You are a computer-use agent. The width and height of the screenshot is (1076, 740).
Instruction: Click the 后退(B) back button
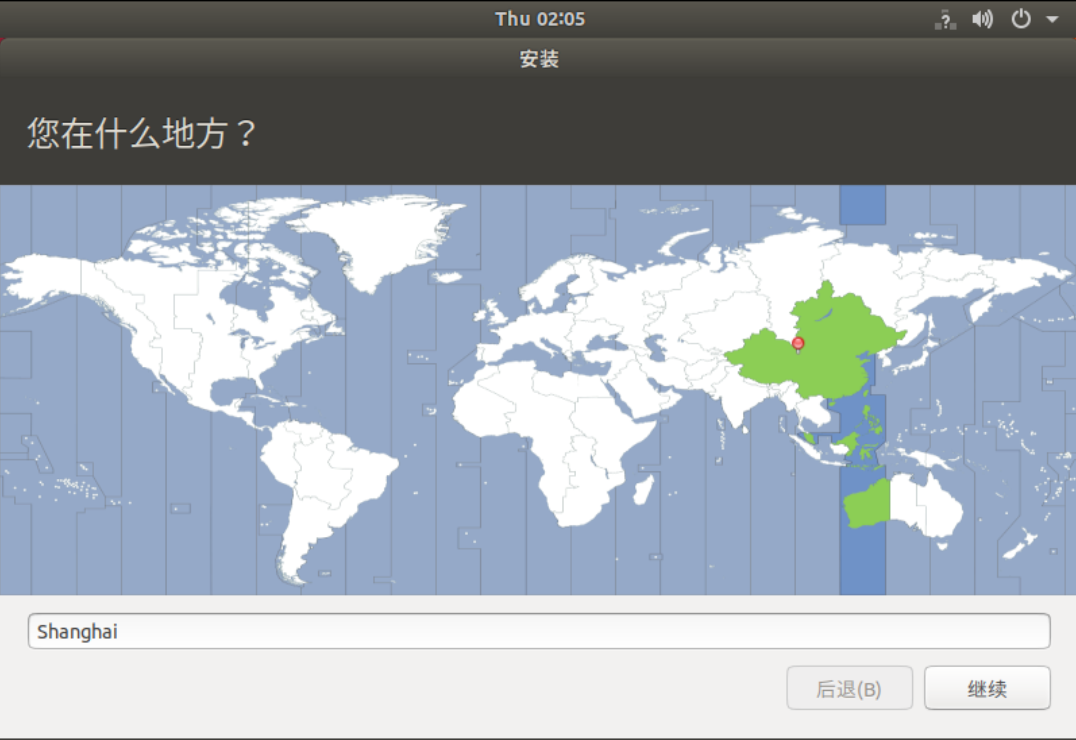850,688
